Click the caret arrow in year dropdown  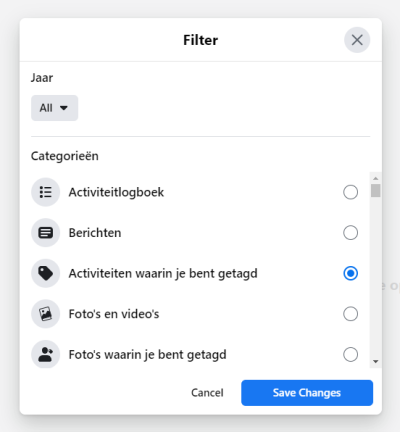pos(64,108)
